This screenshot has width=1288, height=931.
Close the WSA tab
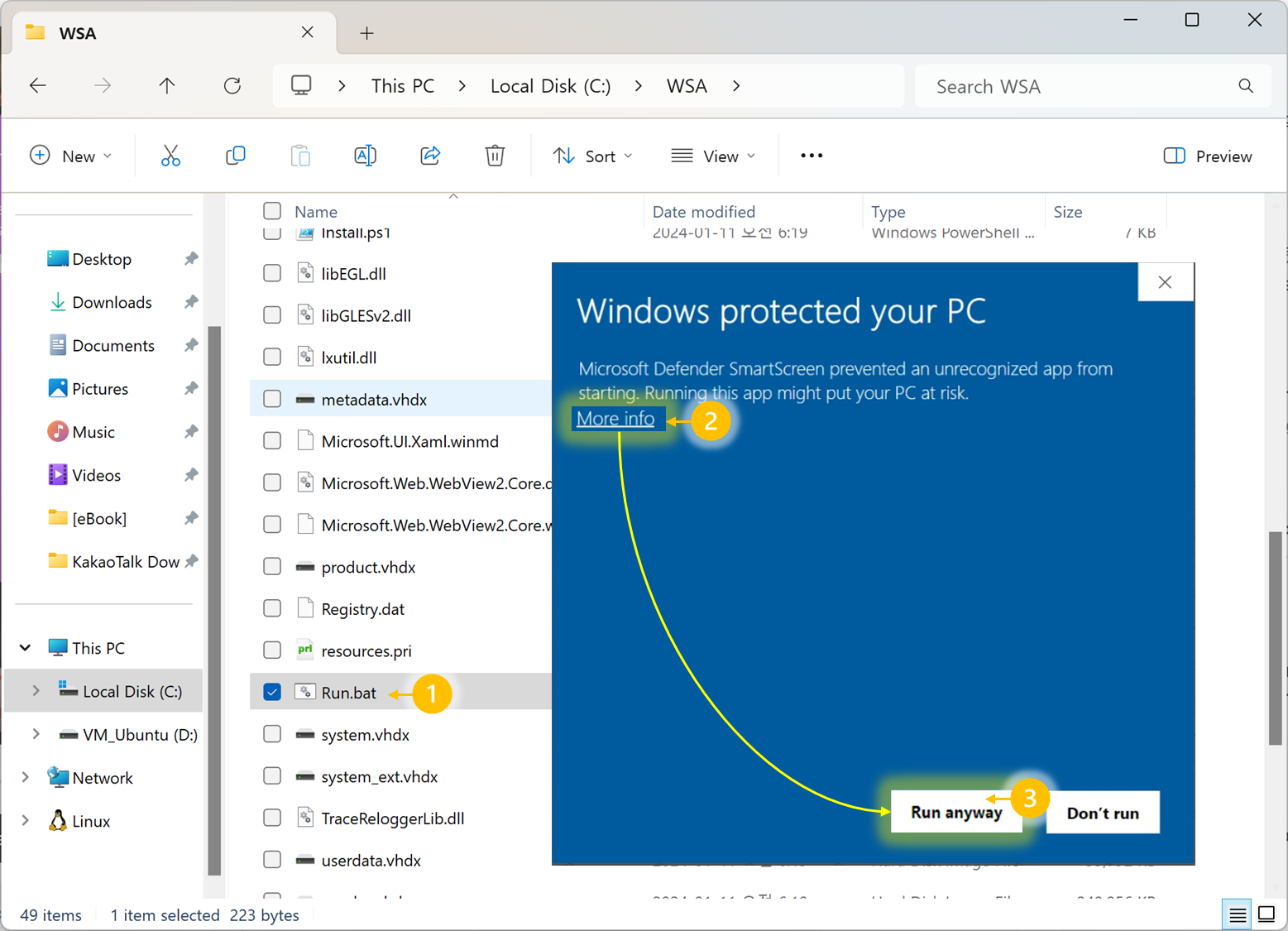pyautogui.click(x=308, y=32)
